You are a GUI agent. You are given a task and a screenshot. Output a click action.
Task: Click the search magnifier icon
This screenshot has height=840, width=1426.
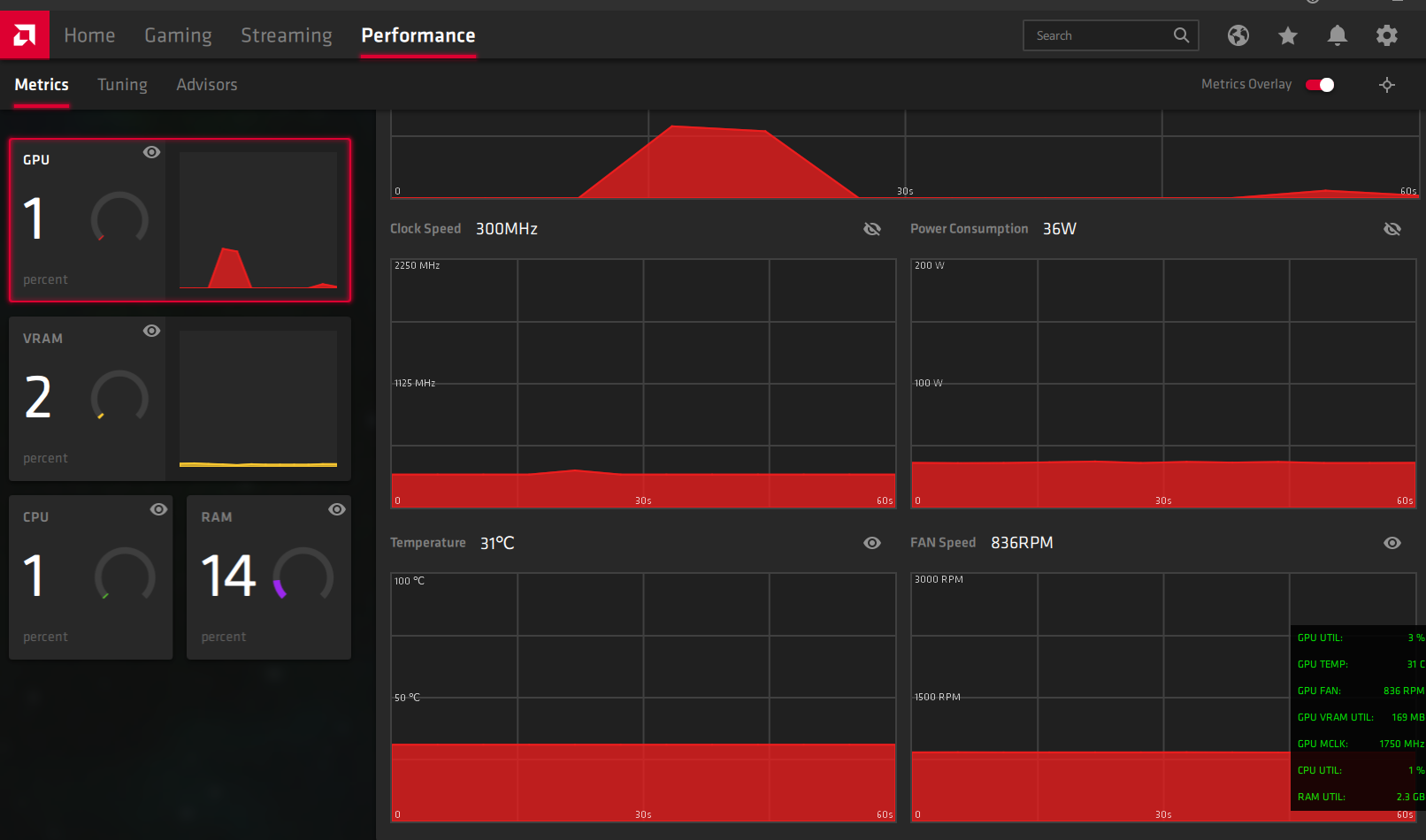point(1181,35)
